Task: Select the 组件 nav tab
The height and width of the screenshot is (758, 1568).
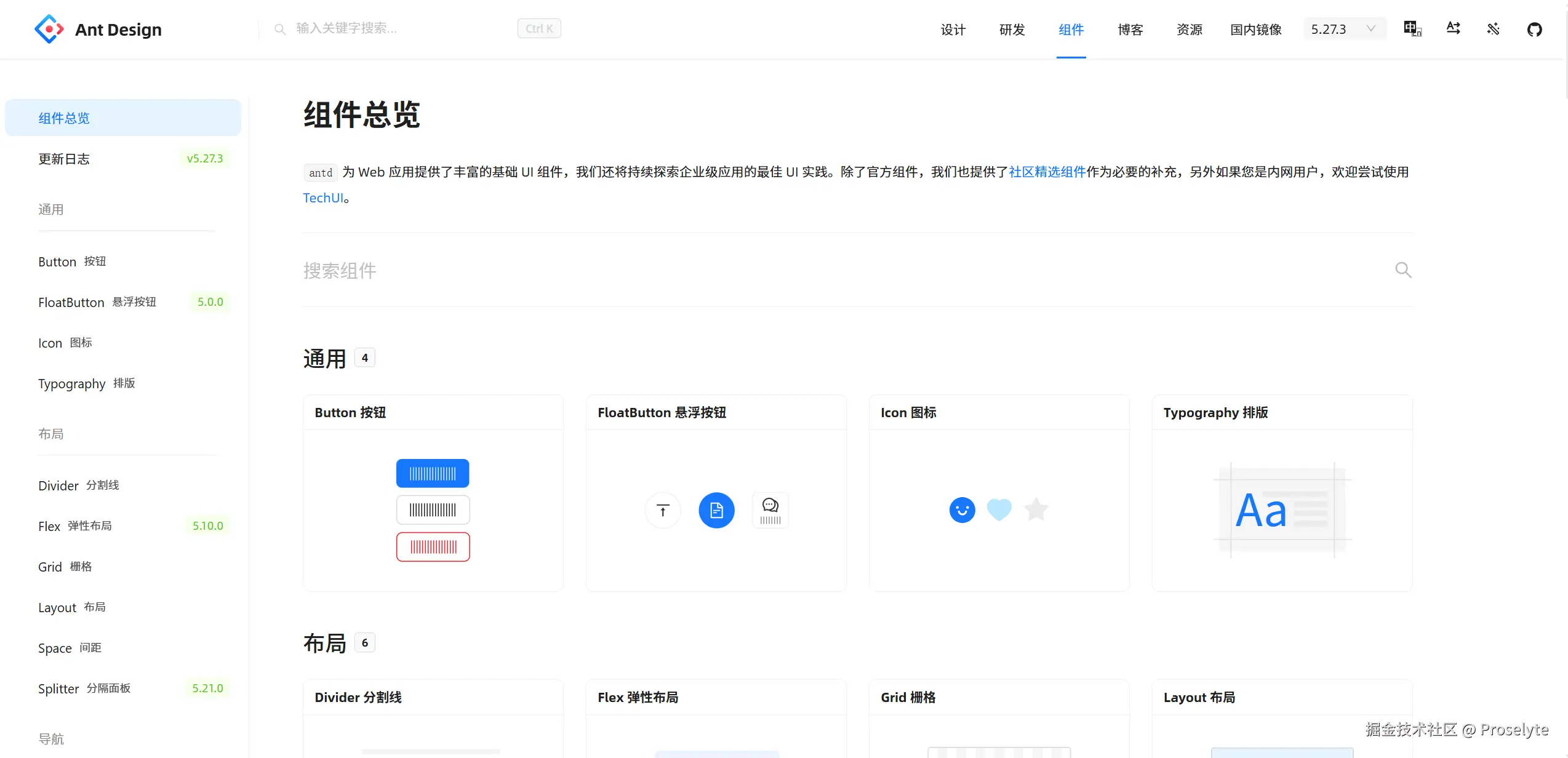Action: 1071,30
